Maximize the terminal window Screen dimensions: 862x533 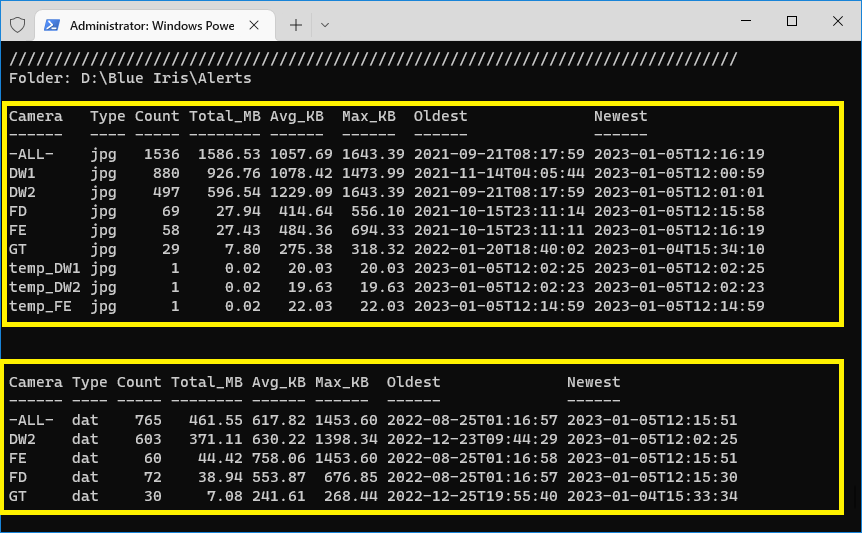point(792,21)
